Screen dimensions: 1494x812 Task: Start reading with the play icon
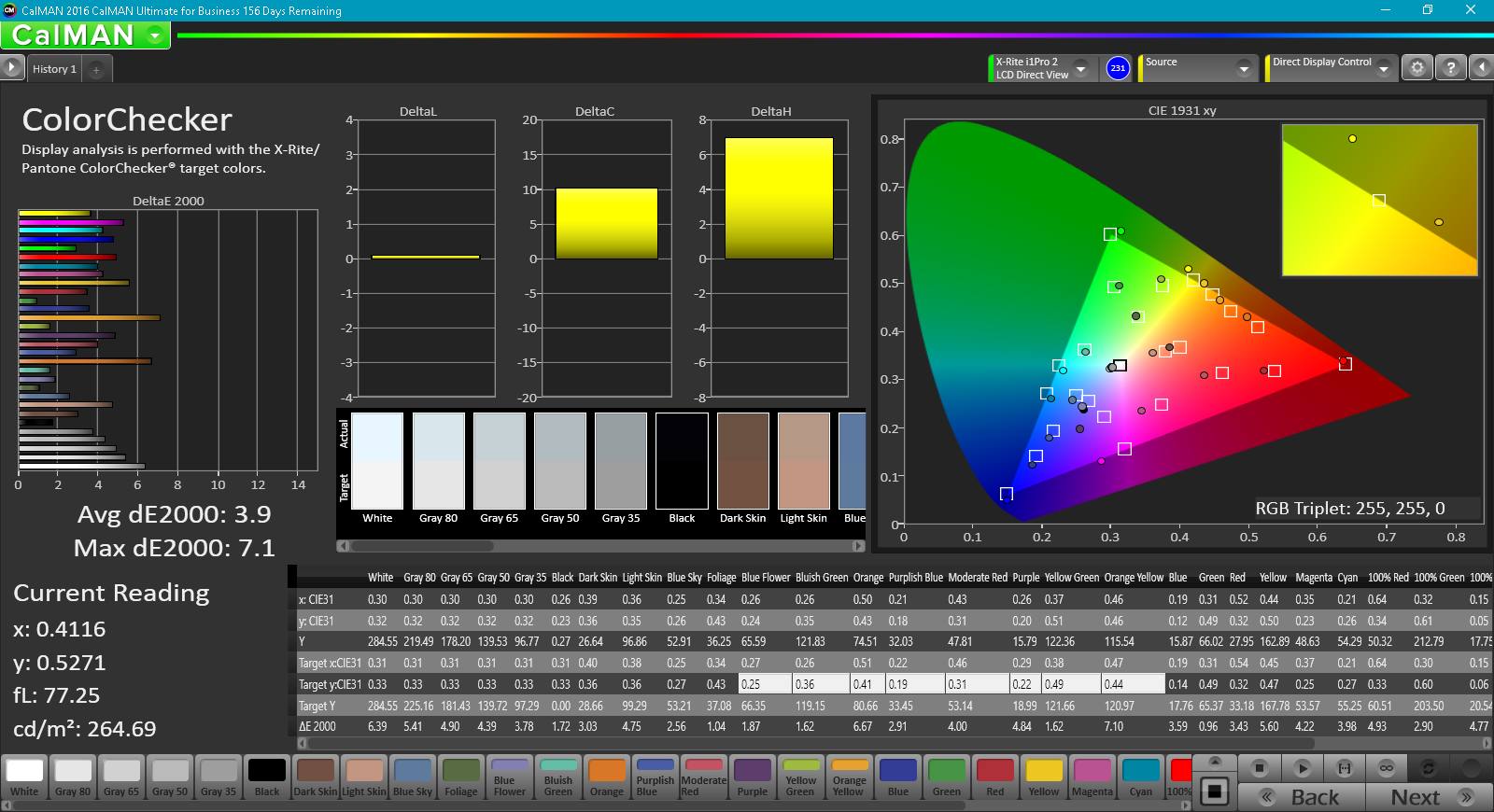pyautogui.click(x=1303, y=768)
